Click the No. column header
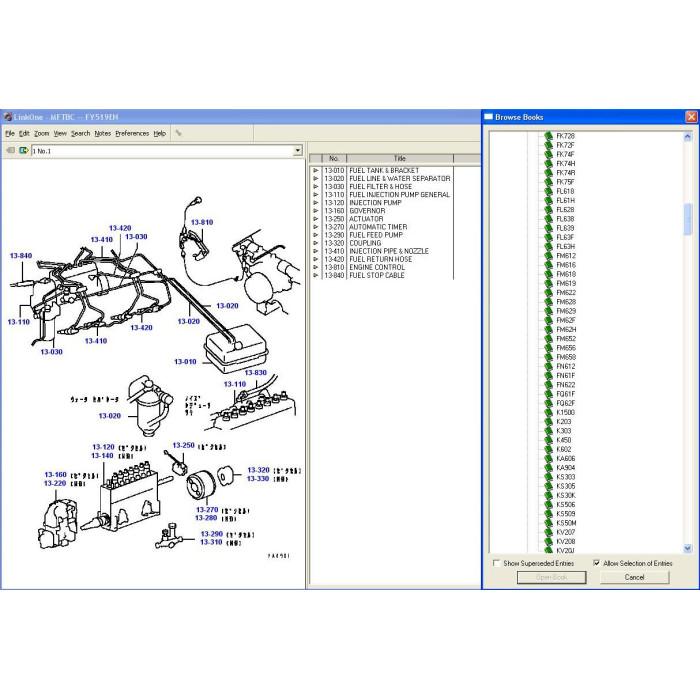This screenshot has width=700, height=700. tap(334, 158)
